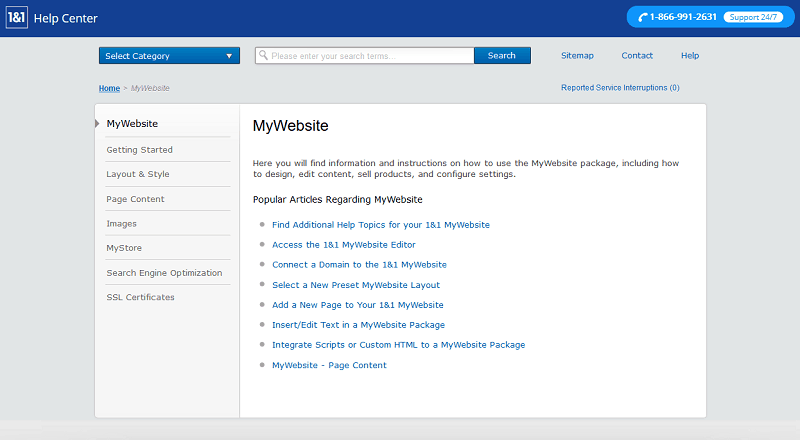Viewport: 800px width, 440px height.
Task: Click the Help Center title
Action: click(65, 18)
